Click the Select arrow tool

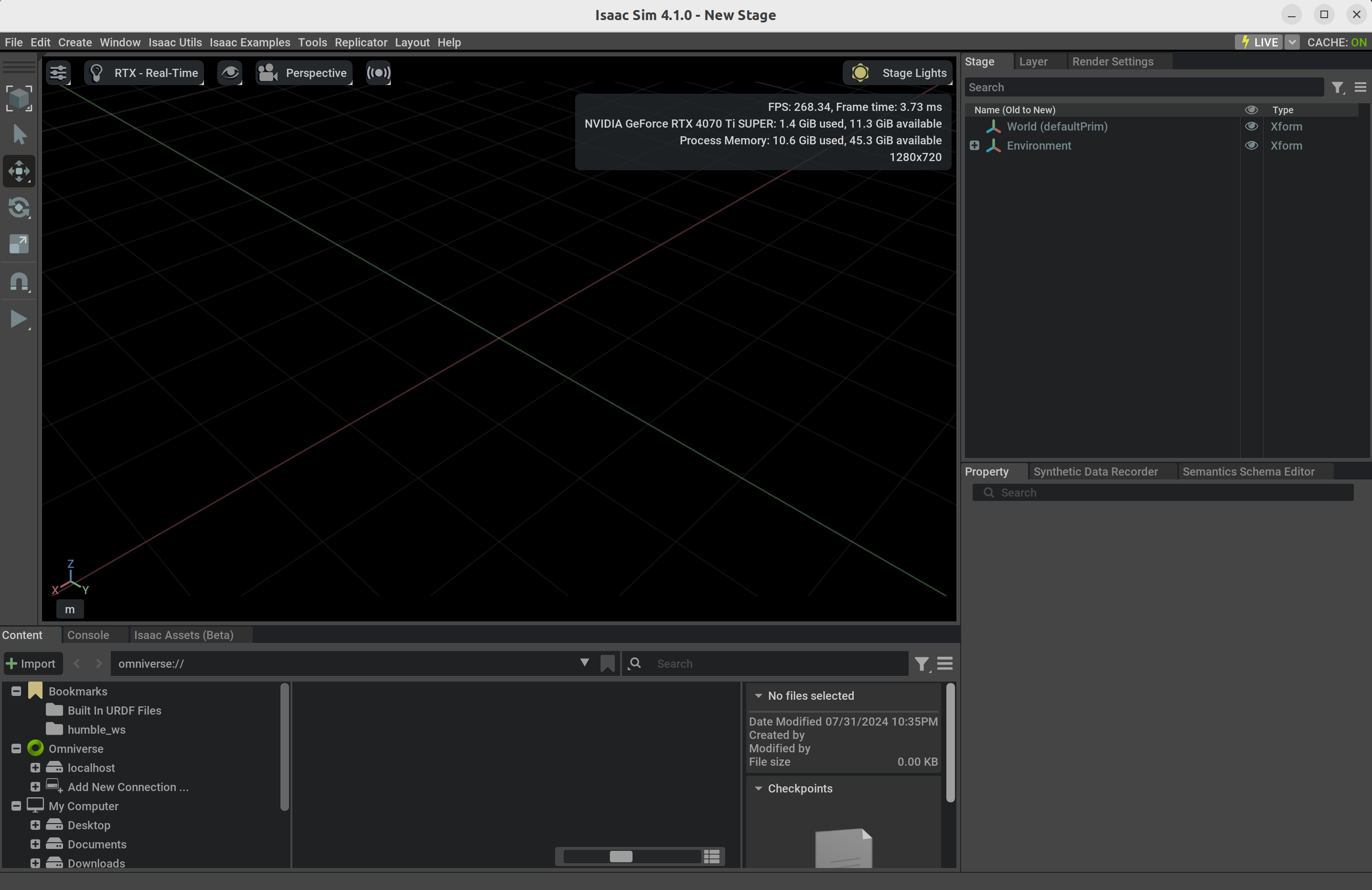pyautogui.click(x=19, y=135)
